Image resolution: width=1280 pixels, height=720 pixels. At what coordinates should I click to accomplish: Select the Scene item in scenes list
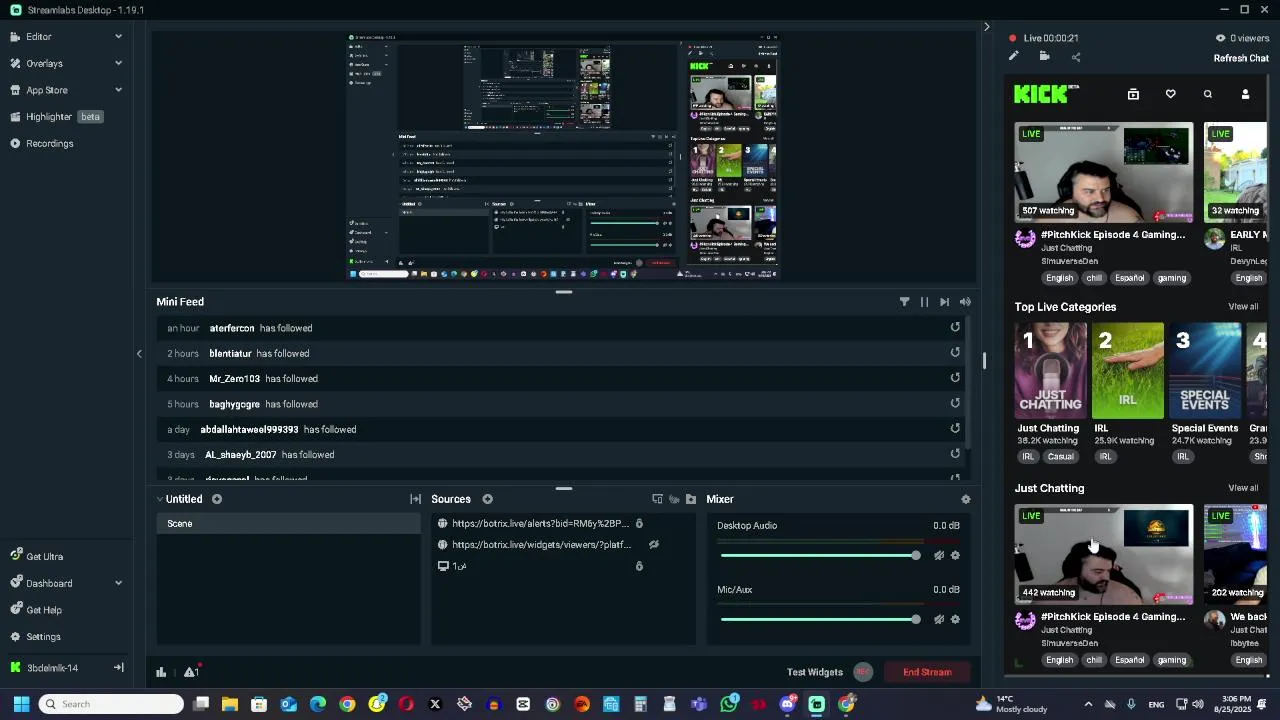pyautogui.click(x=288, y=523)
